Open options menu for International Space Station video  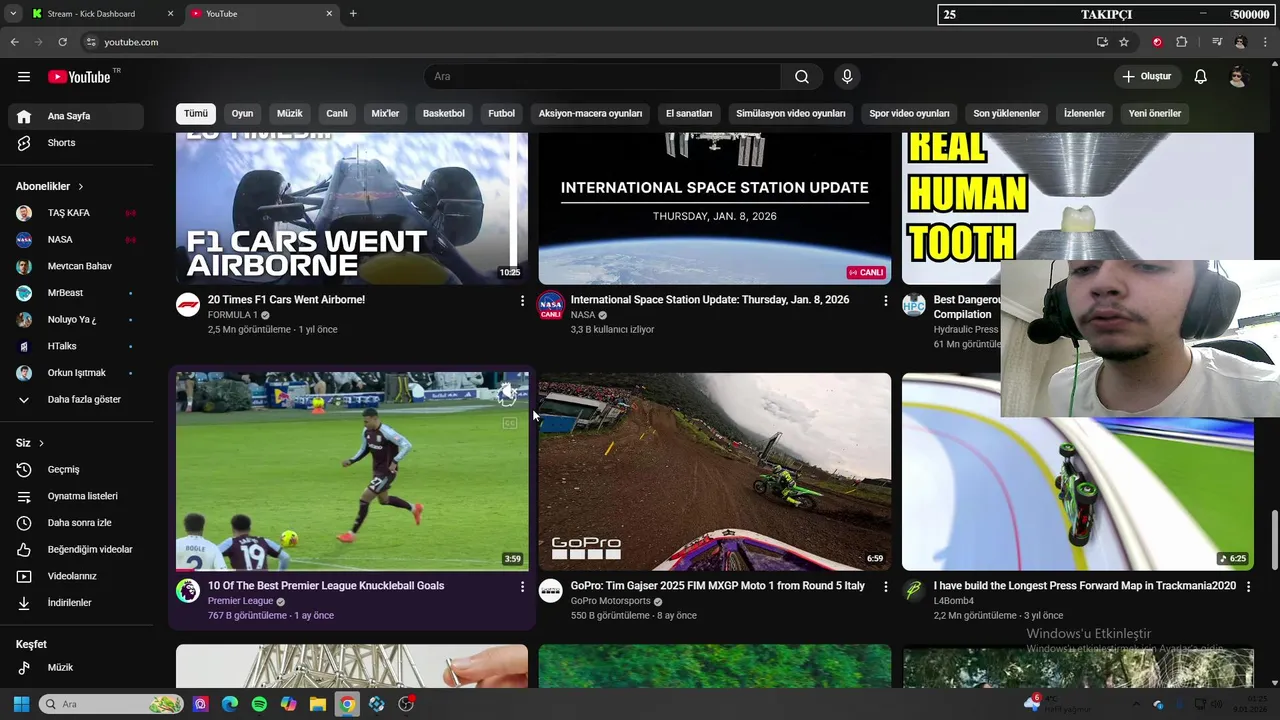click(x=885, y=300)
